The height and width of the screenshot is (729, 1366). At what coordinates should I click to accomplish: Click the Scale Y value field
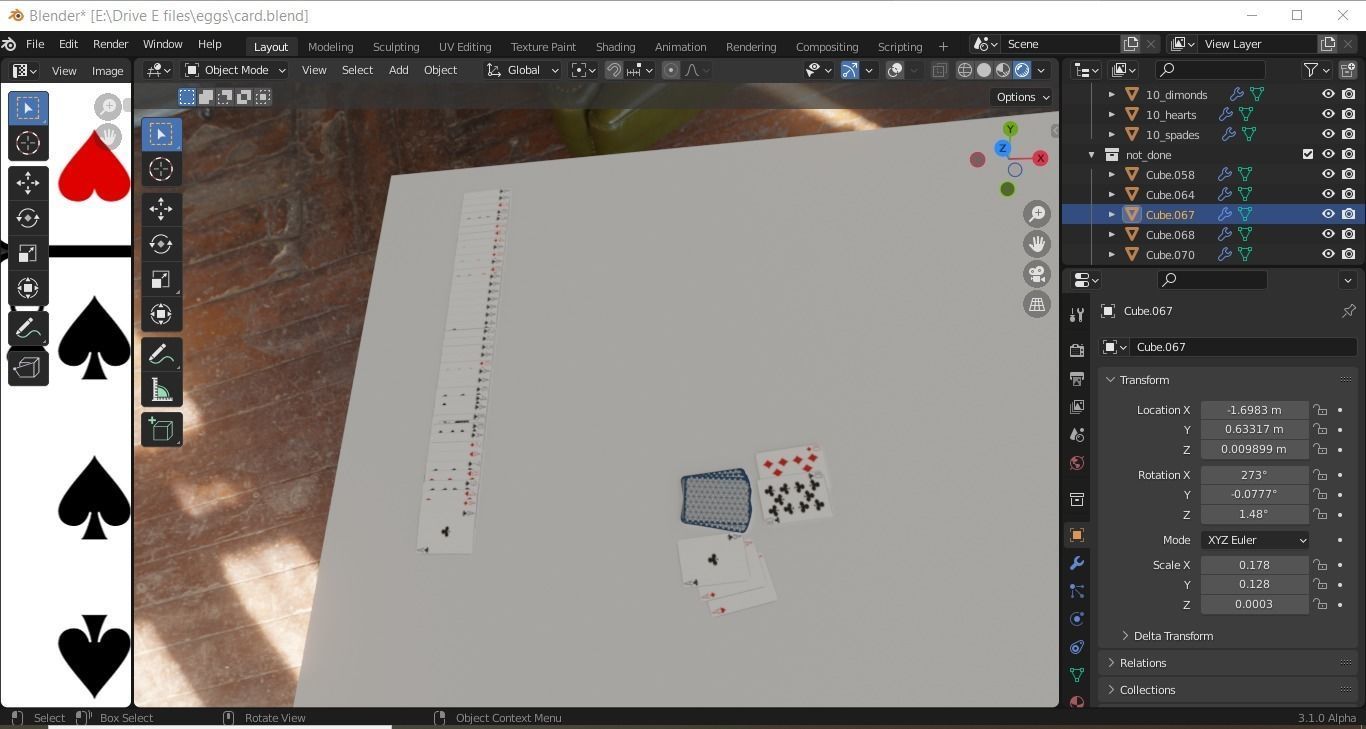1254,584
